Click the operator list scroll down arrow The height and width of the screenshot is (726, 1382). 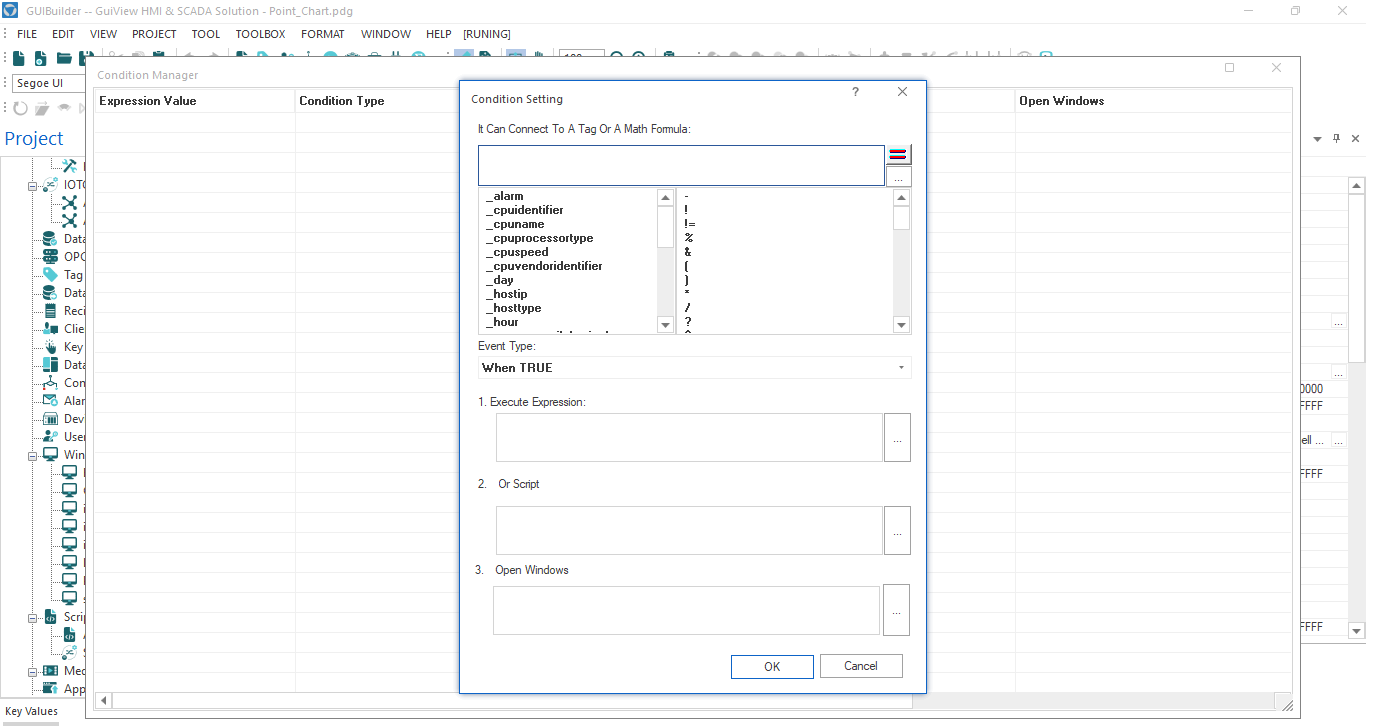pyautogui.click(x=901, y=325)
